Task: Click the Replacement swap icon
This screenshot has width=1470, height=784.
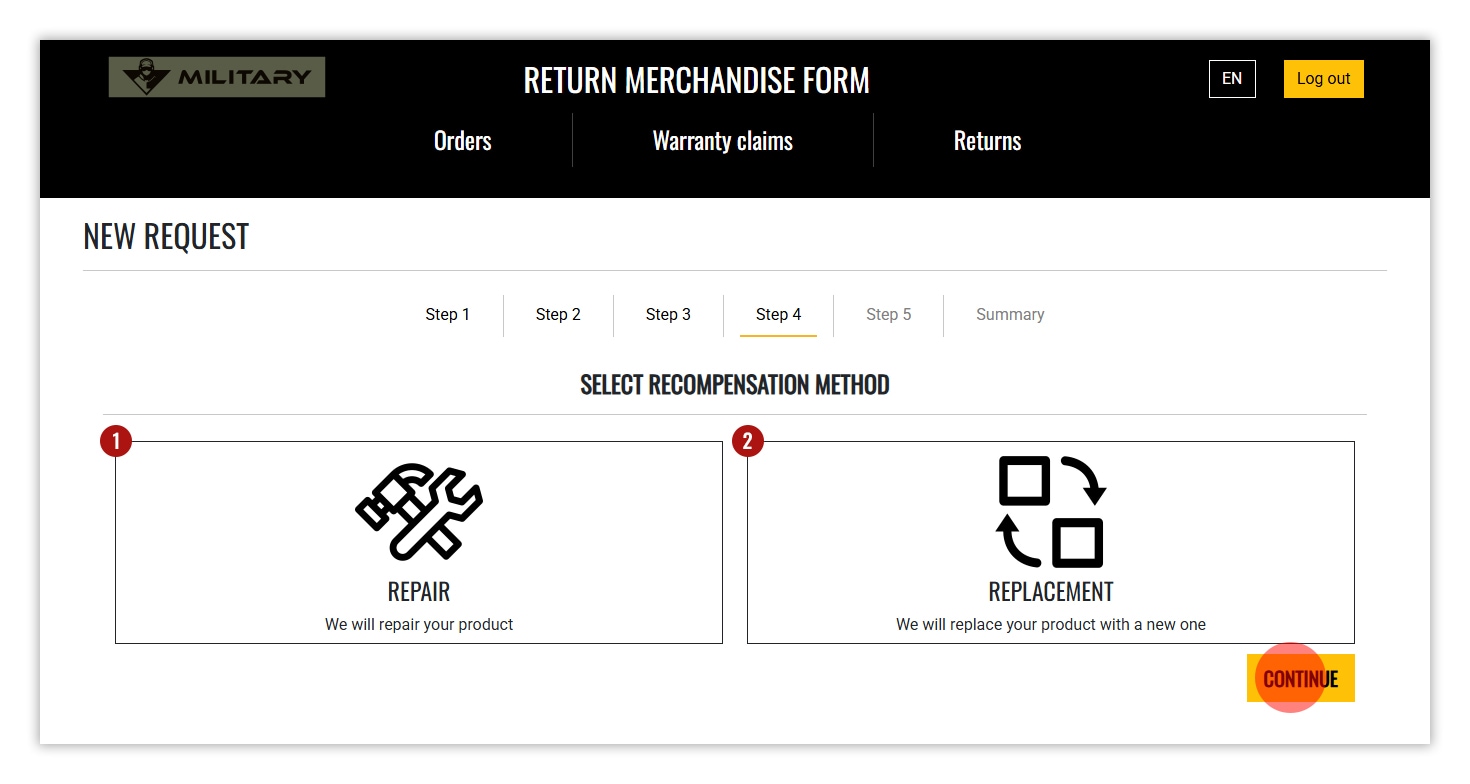Action: tap(1051, 511)
